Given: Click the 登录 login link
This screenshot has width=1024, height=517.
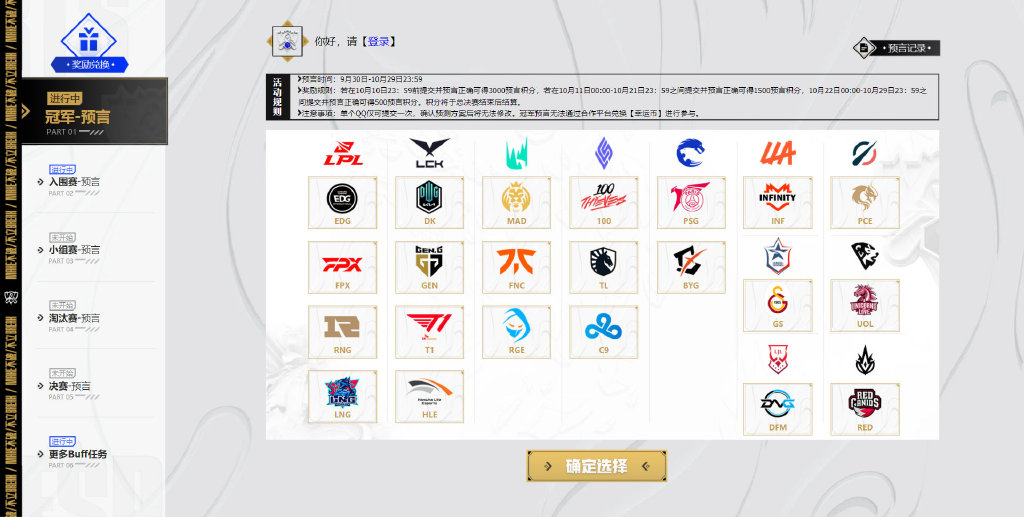Looking at the screenshot, I should click(378, 41).
